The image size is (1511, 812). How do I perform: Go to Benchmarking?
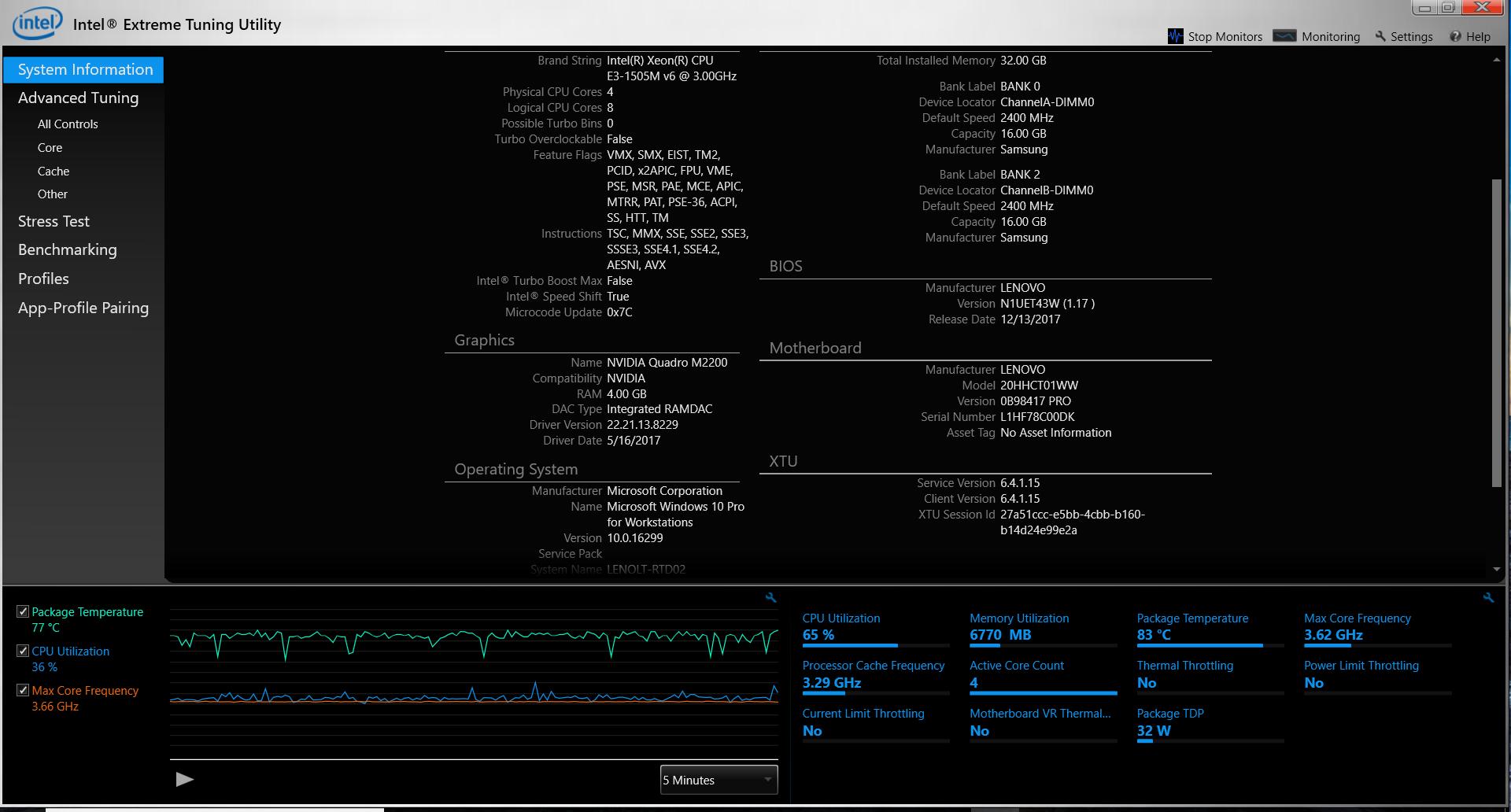(67, 249)
